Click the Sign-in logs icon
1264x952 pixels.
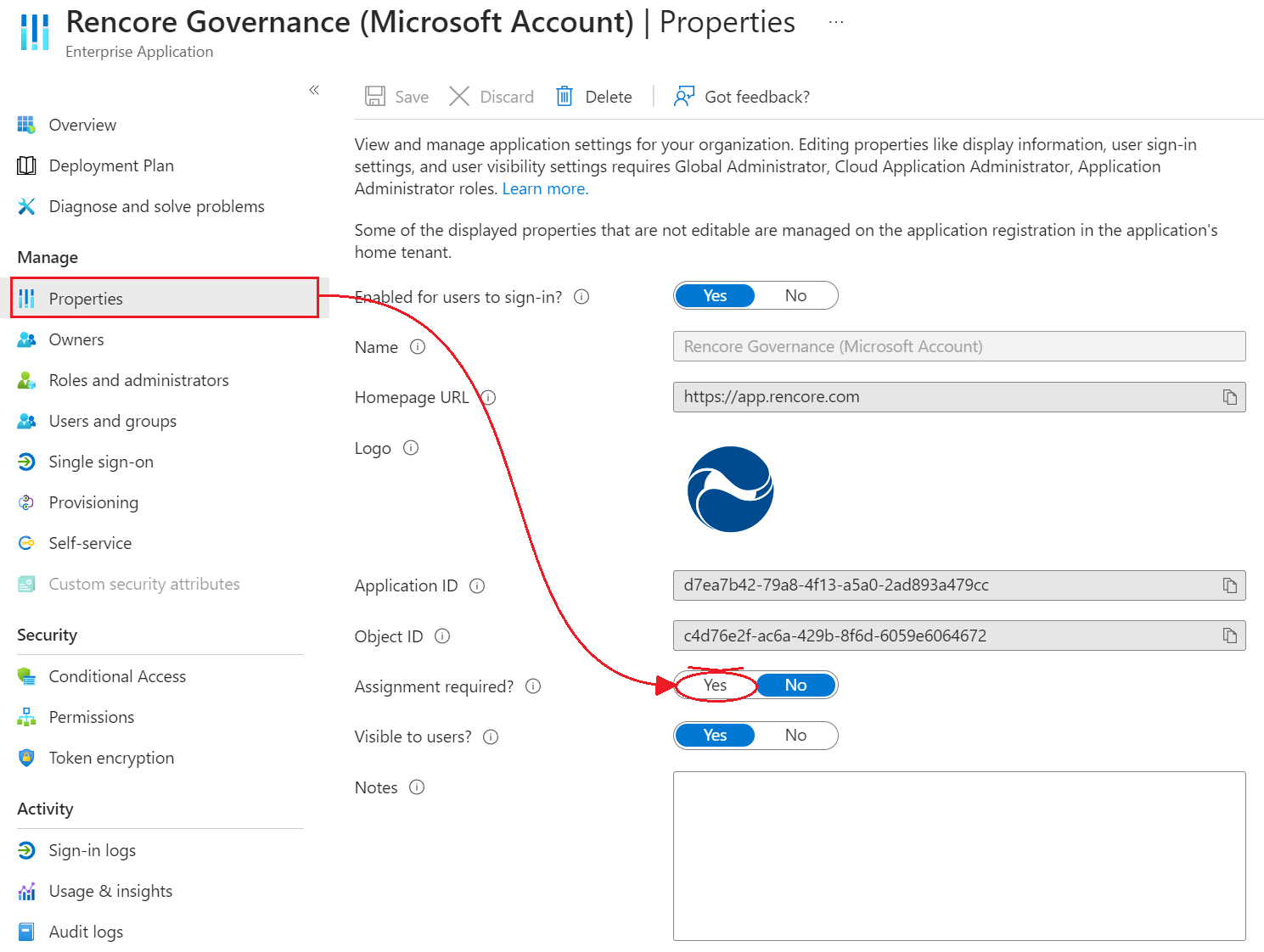tap(26, 850)
